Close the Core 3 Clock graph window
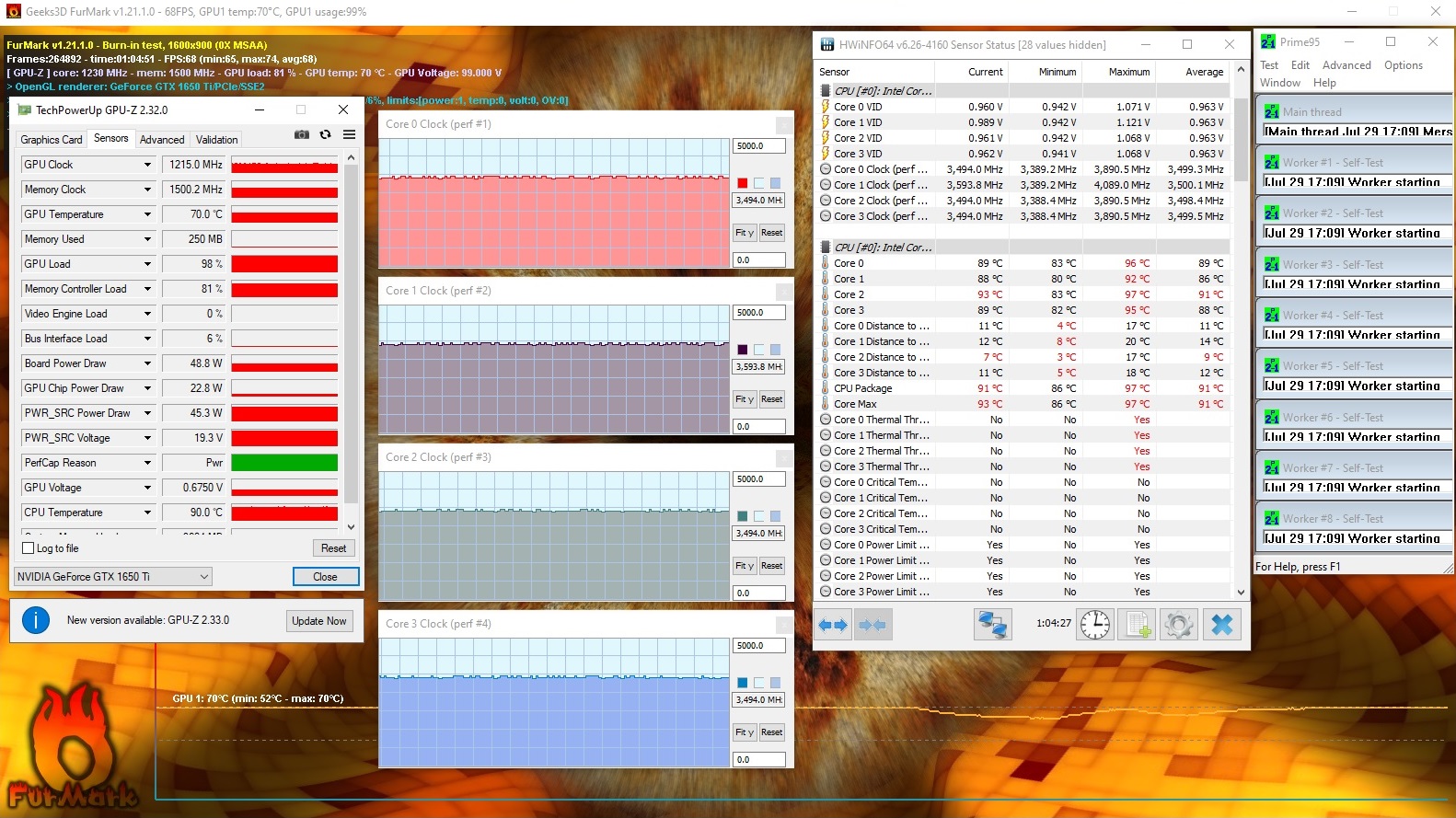This screenshot has height=818, width=1456. pyautogui.click(x=784, y=624)
